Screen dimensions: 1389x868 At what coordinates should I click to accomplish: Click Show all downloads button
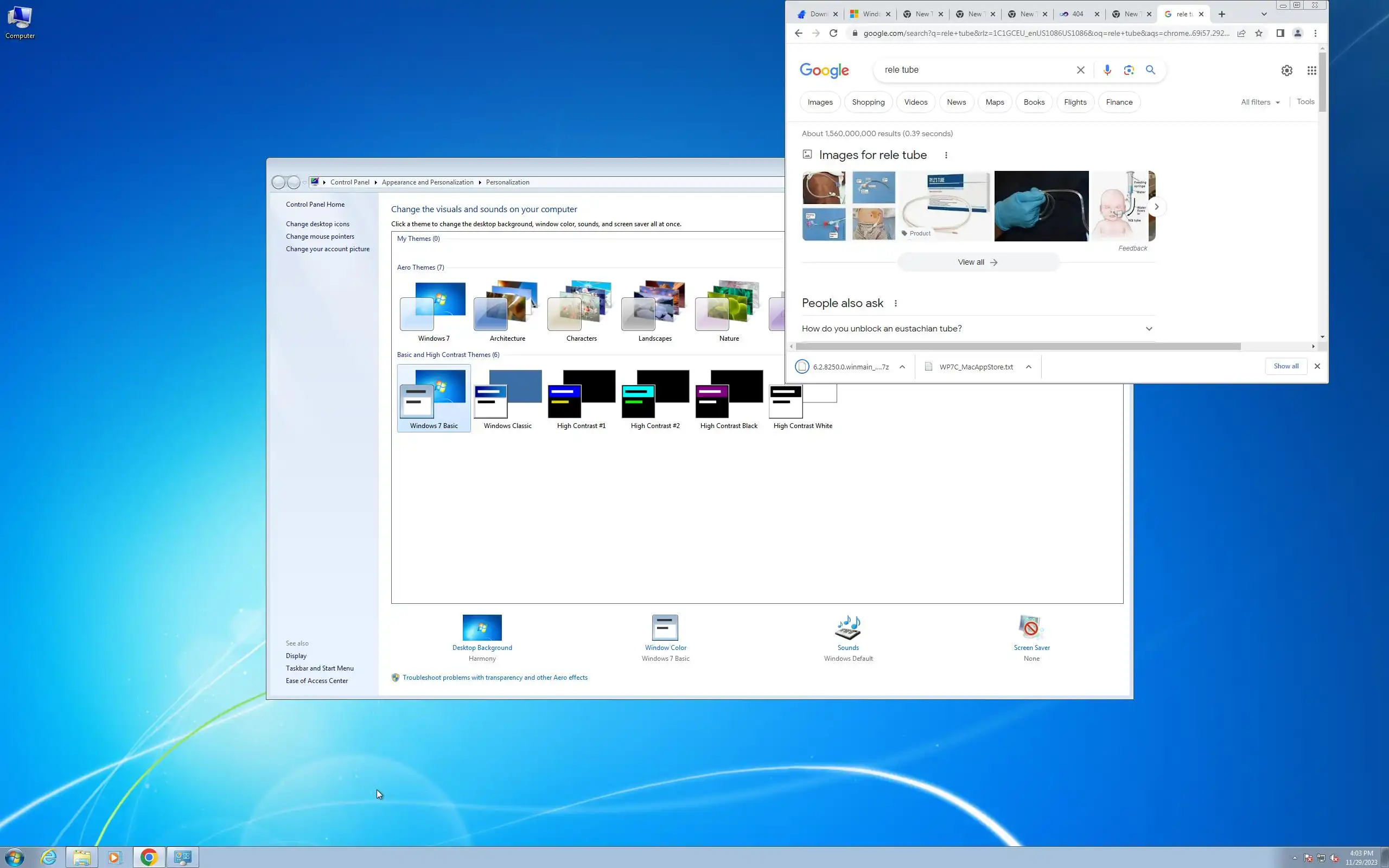click(1286, 366)
